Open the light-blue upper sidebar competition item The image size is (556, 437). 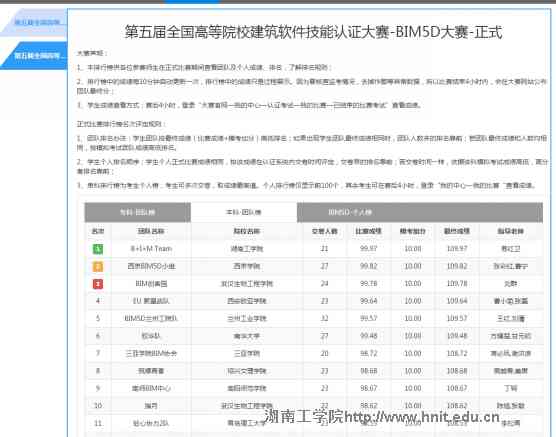click(x=35, y=23)
